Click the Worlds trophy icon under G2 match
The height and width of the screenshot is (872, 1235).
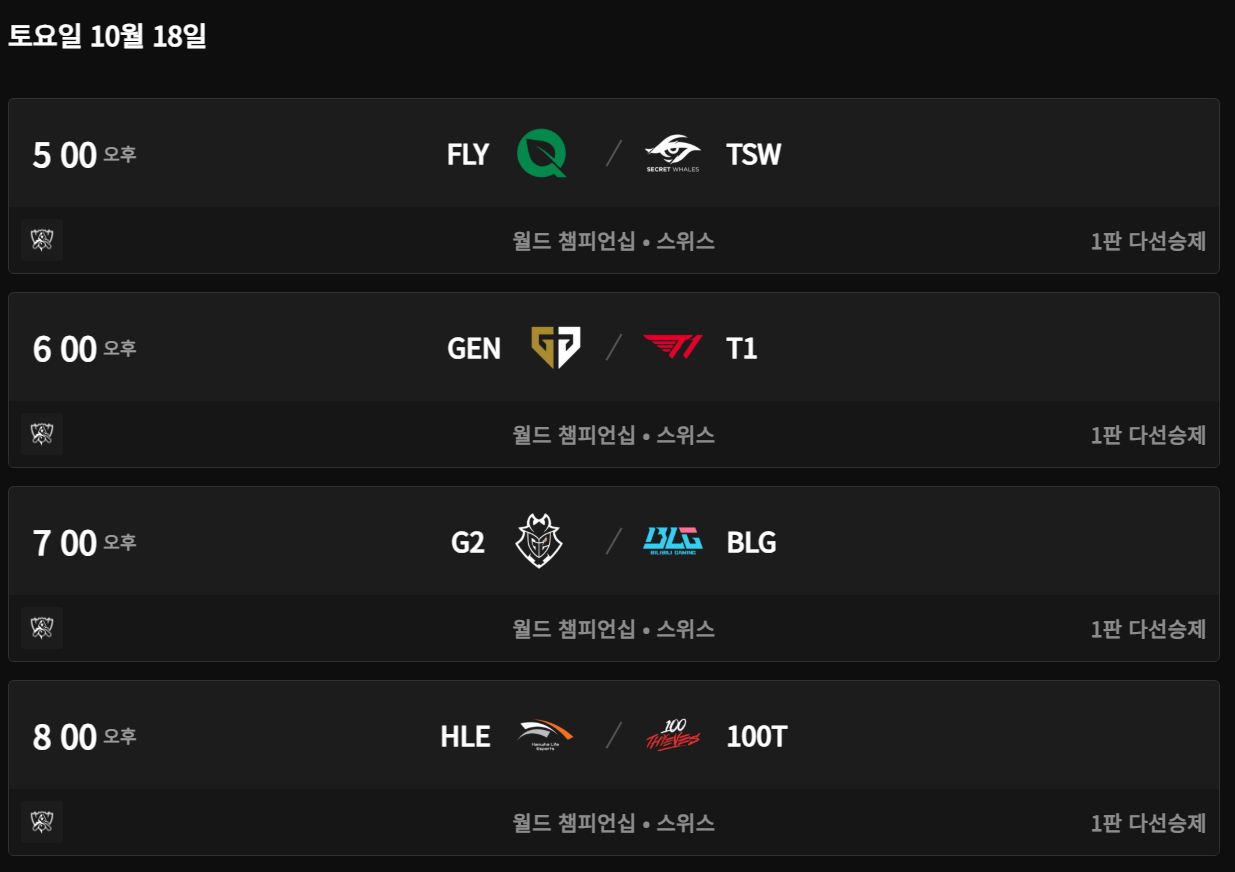pyautogui.click(x=42, y=628)
